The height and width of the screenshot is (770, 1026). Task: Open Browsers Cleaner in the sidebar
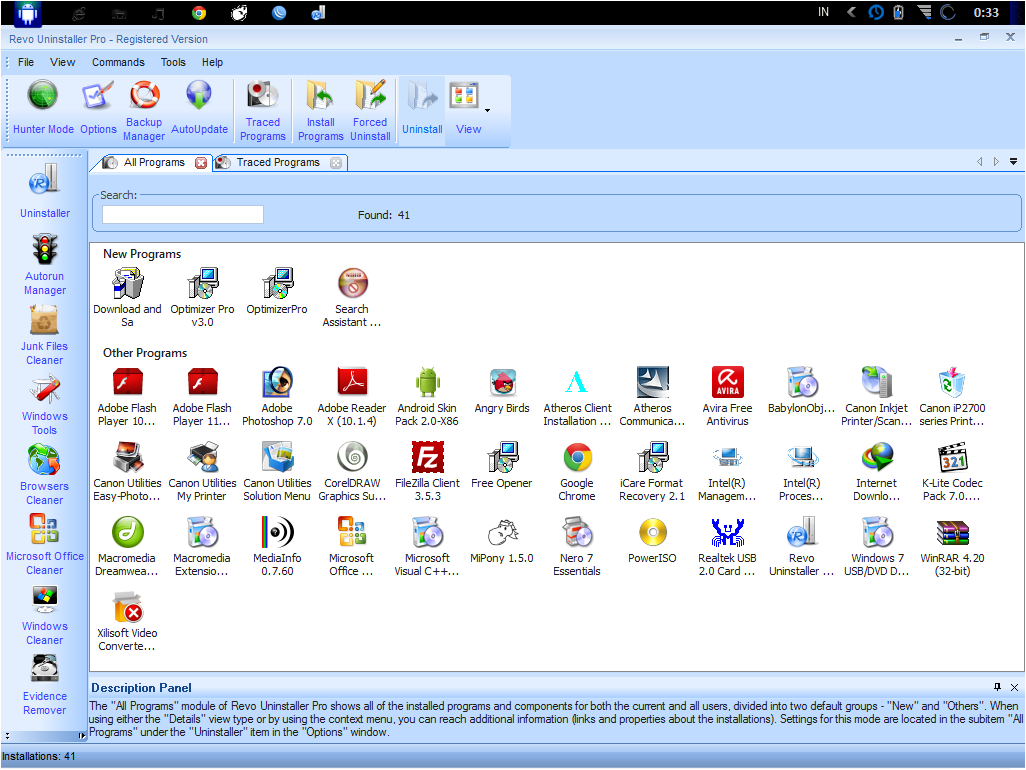pos(44,475)
